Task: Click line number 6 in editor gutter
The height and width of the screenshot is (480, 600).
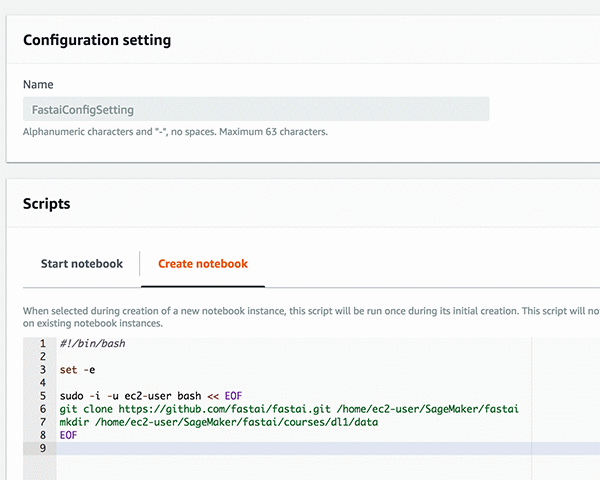Action: pyautogui.click(x=41, y=409)
